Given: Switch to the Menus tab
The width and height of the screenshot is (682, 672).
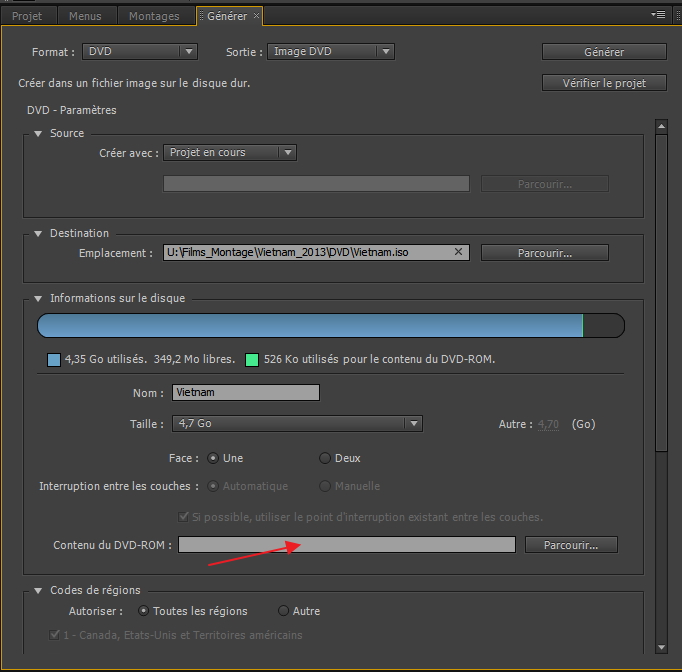Looking at the screenshot, I should pyautogui.click(x=87, y=16).
